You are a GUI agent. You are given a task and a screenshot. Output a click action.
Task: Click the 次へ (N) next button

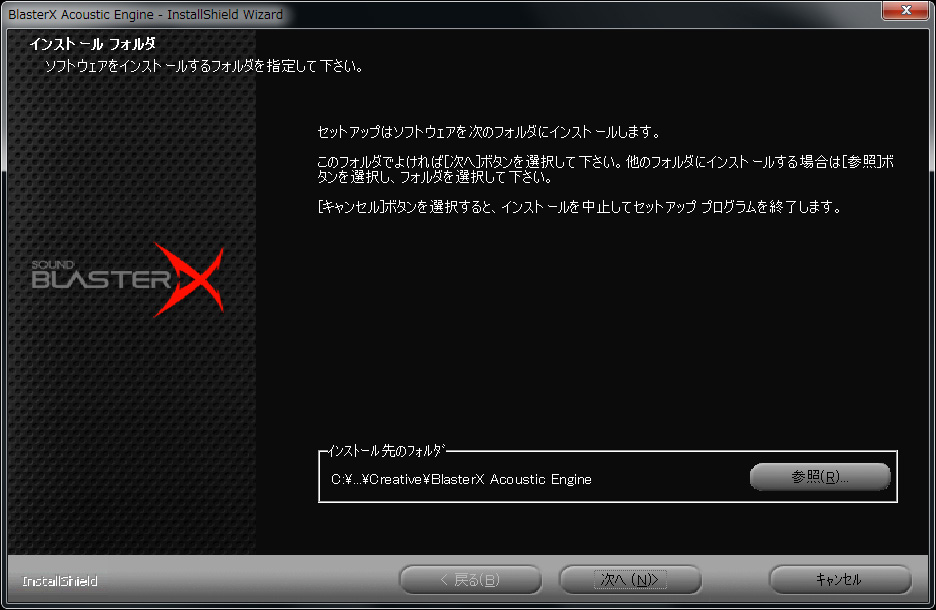[x=630, y=580]
